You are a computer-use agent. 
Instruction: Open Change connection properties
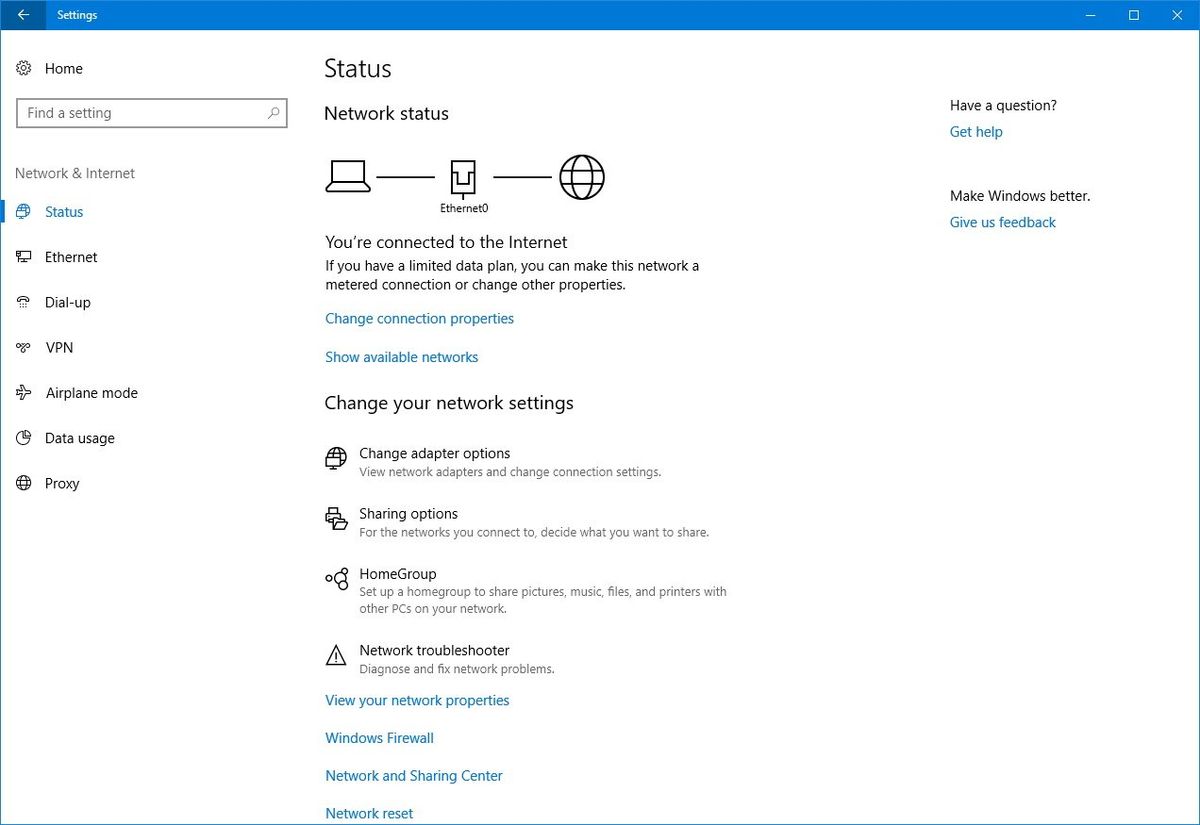tap(419, 318)
